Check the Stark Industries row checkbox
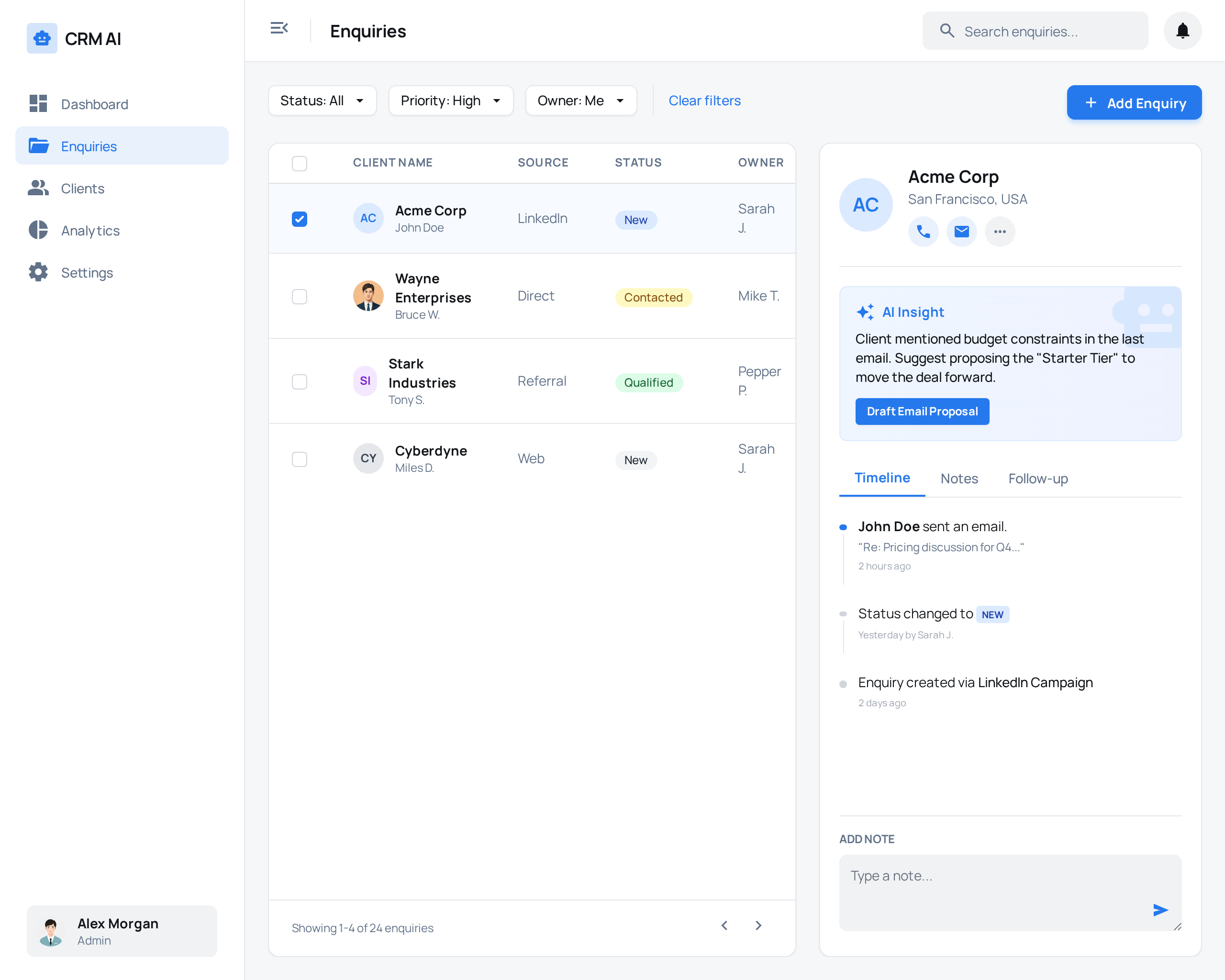 pyautogui.click(x=300, y=382)
